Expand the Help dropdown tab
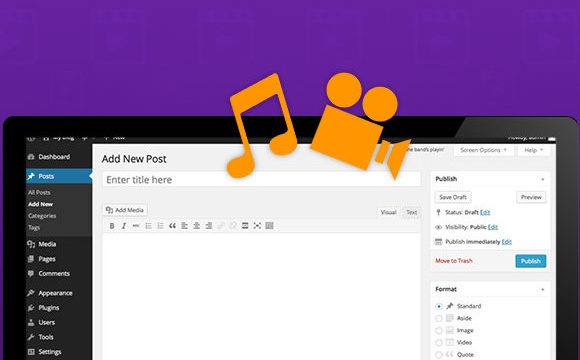 [534, 150]
